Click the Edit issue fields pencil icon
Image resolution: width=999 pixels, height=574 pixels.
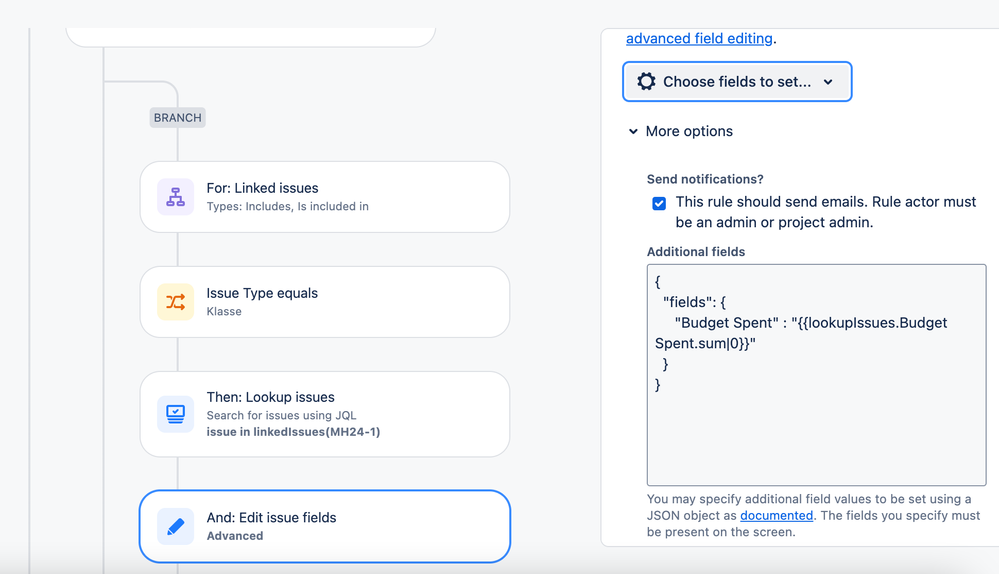click(175, 526)
